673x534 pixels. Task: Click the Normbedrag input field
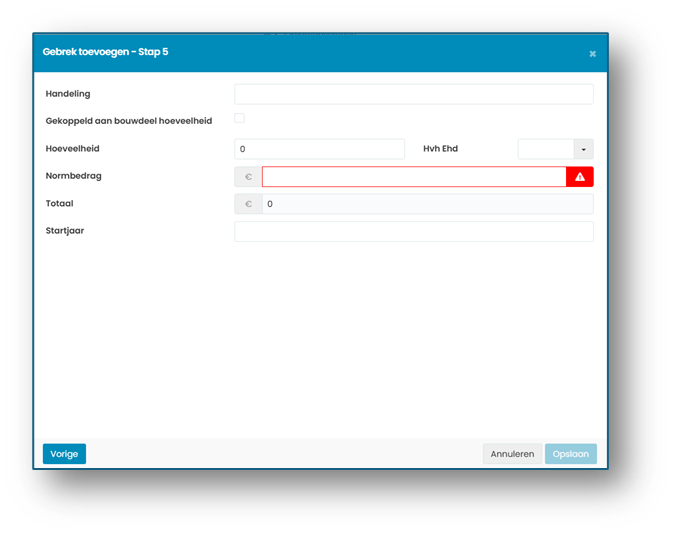tap(414, 176)
